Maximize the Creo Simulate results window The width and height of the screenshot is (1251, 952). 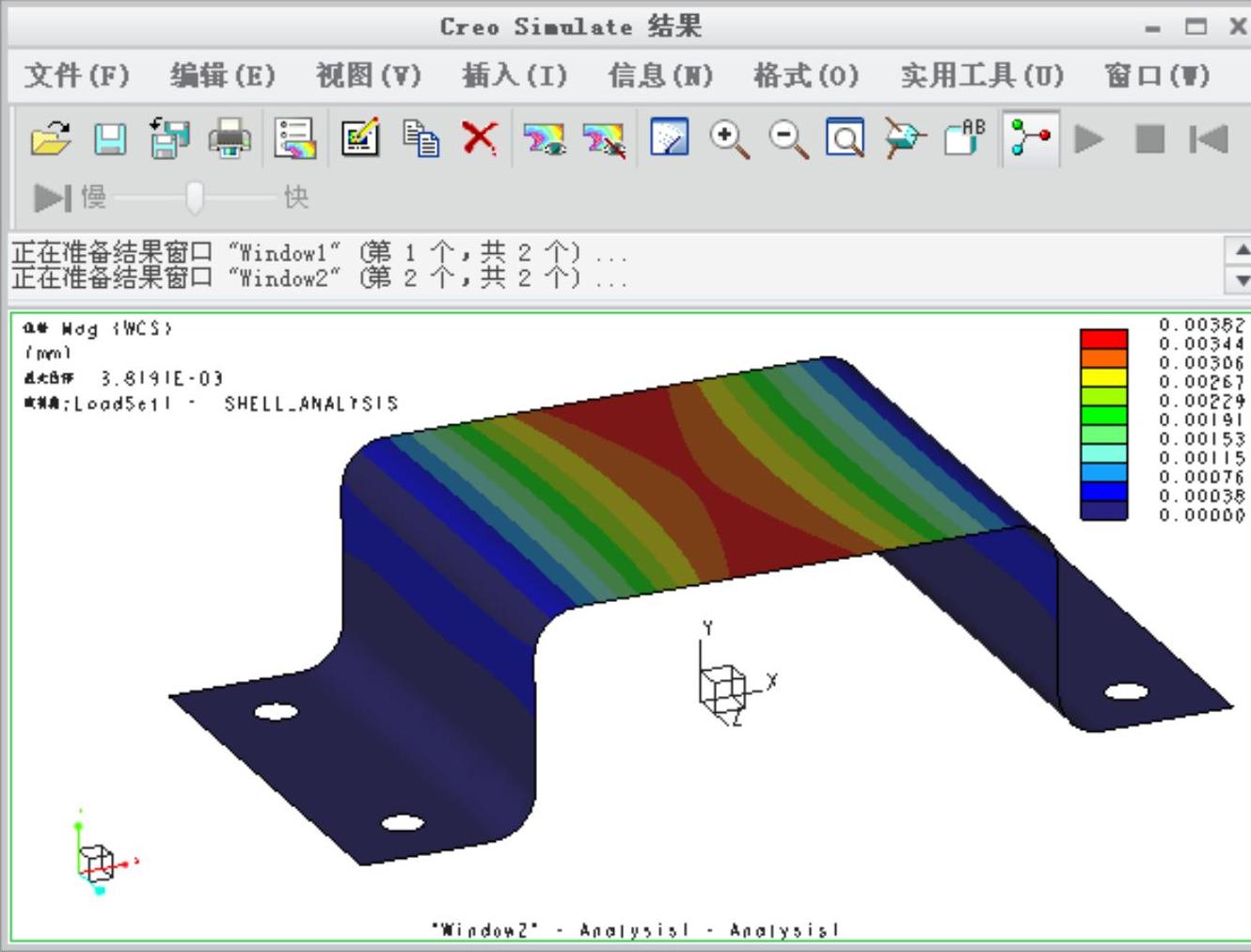(x=1196, y=26)
